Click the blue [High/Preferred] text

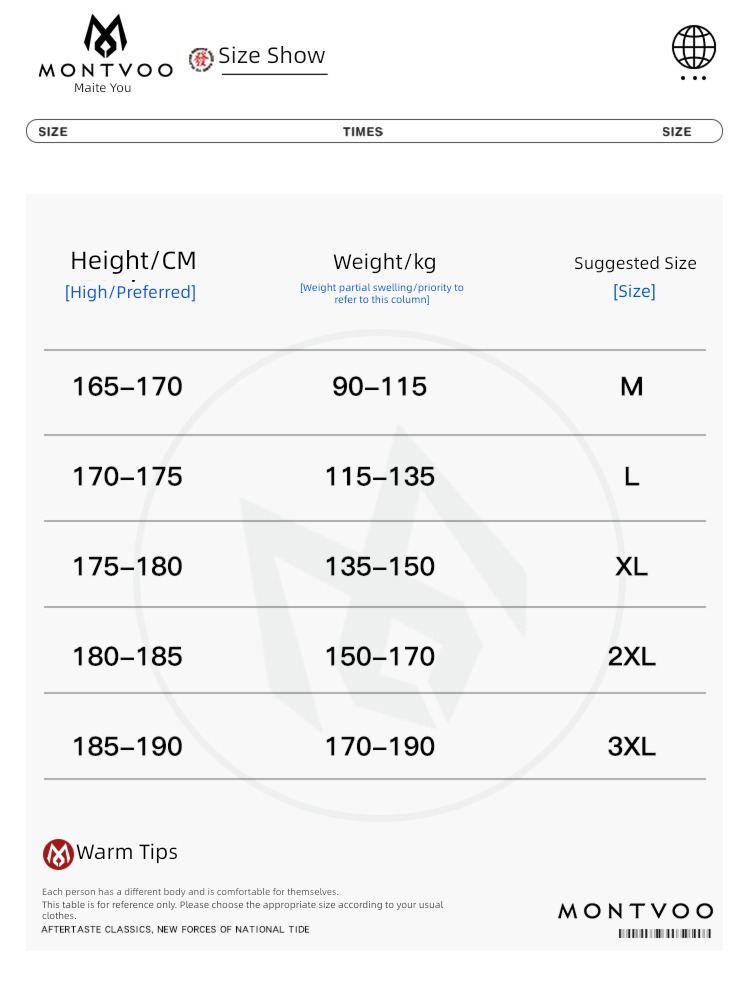130,292
